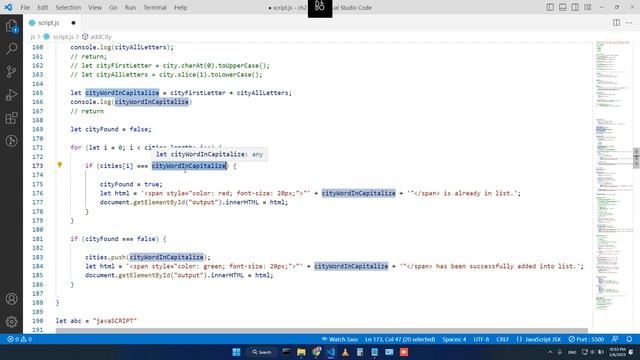This screenshot has height=360, width=640.
Task: Click the hover tooltip 'let cityWordInCapitalize: any'
Action: (209, 154)
